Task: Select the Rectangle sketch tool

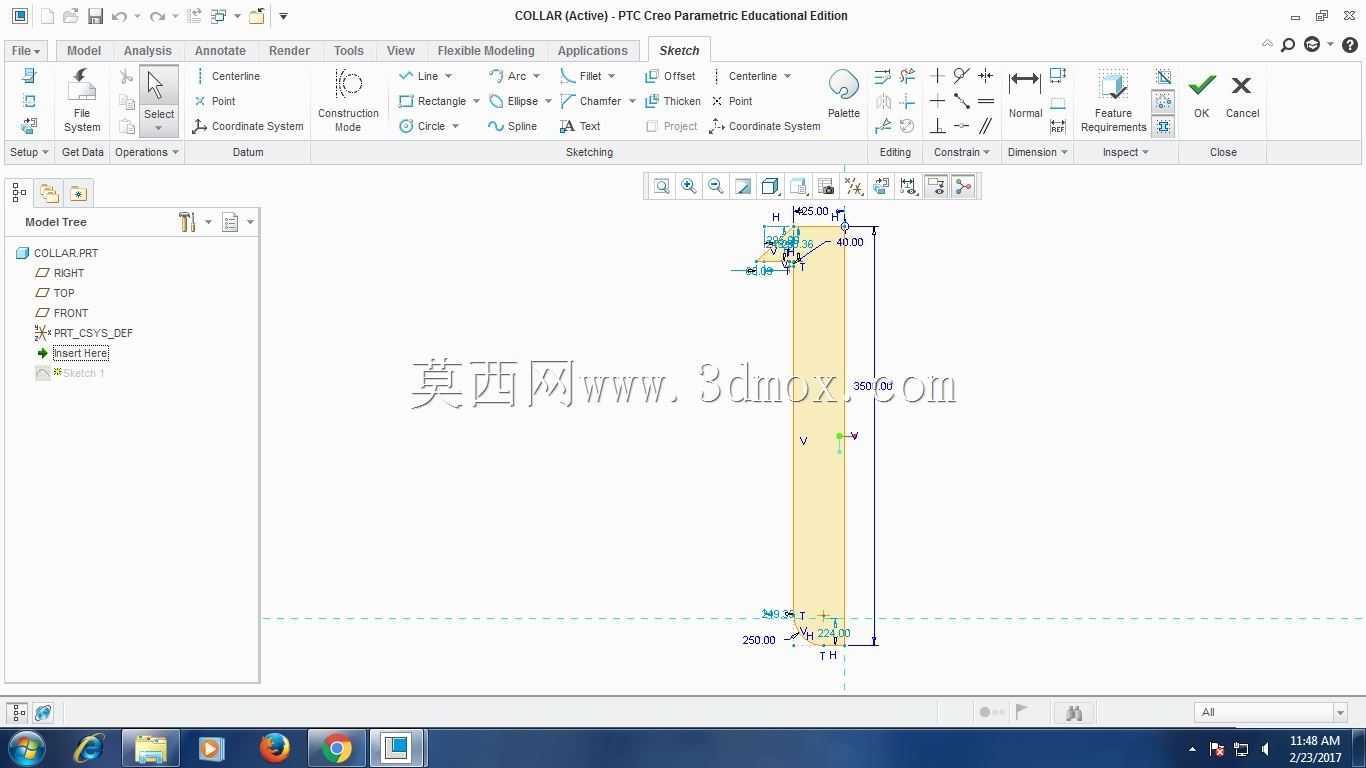Action: point(432,101)
